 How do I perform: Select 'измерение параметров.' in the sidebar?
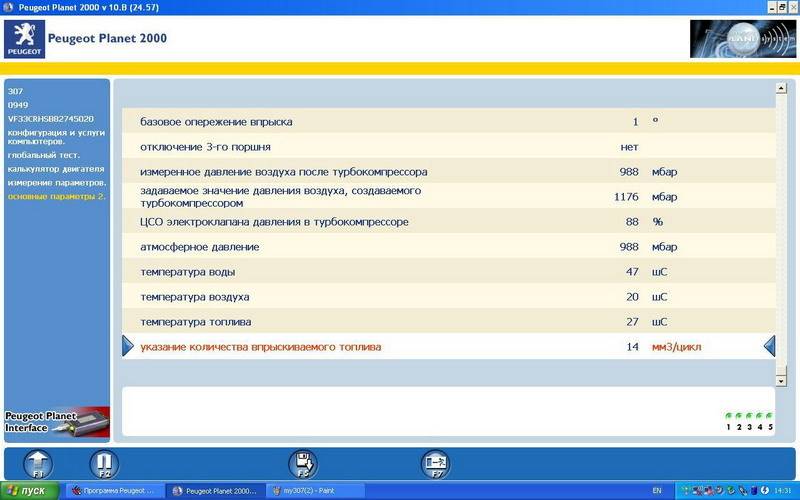coord(56,183)
